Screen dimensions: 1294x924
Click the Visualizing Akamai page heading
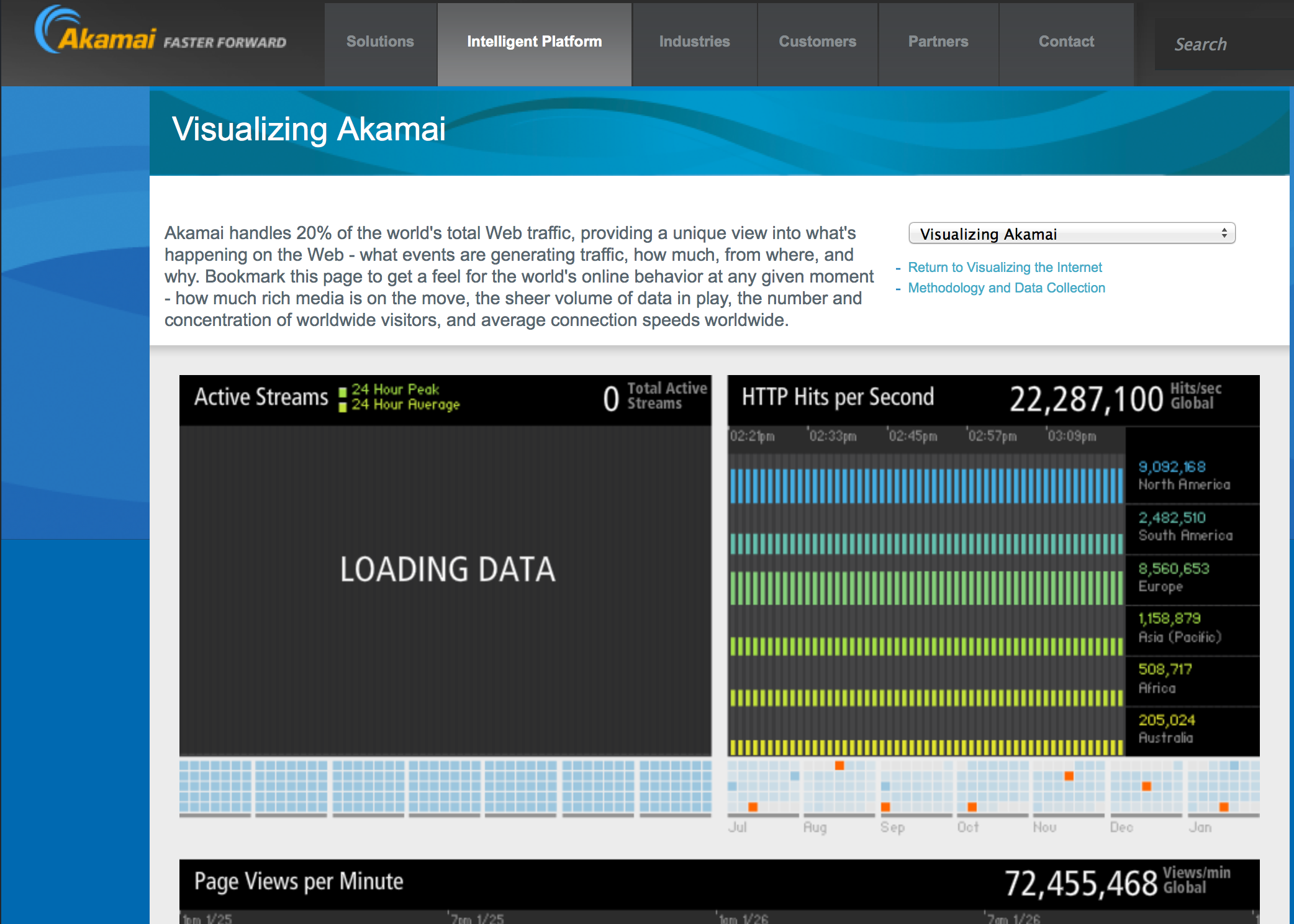309,129
